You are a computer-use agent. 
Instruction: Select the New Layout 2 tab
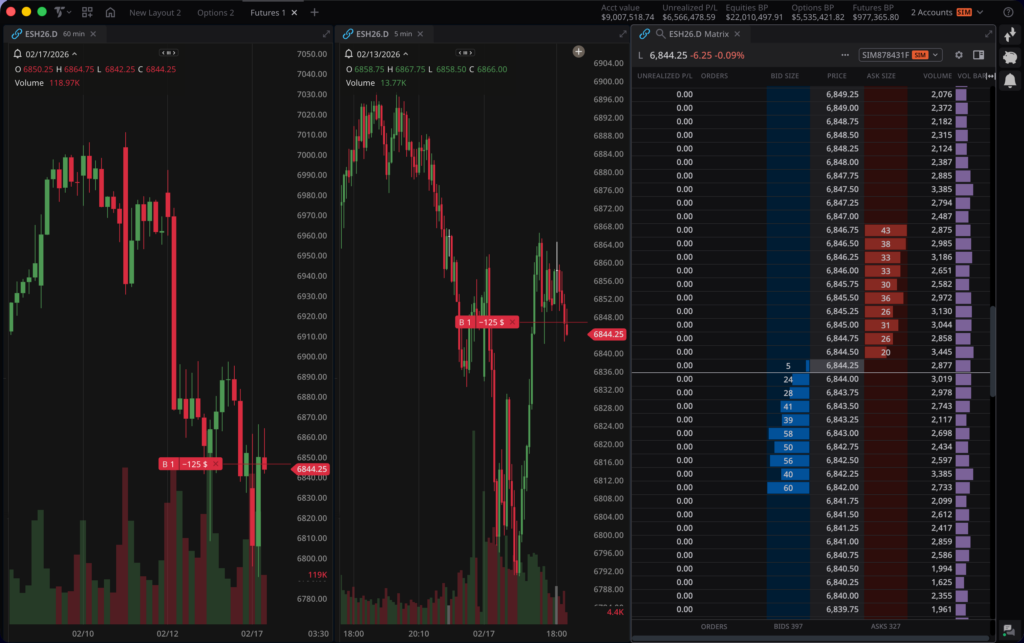[x=155, y=12]
